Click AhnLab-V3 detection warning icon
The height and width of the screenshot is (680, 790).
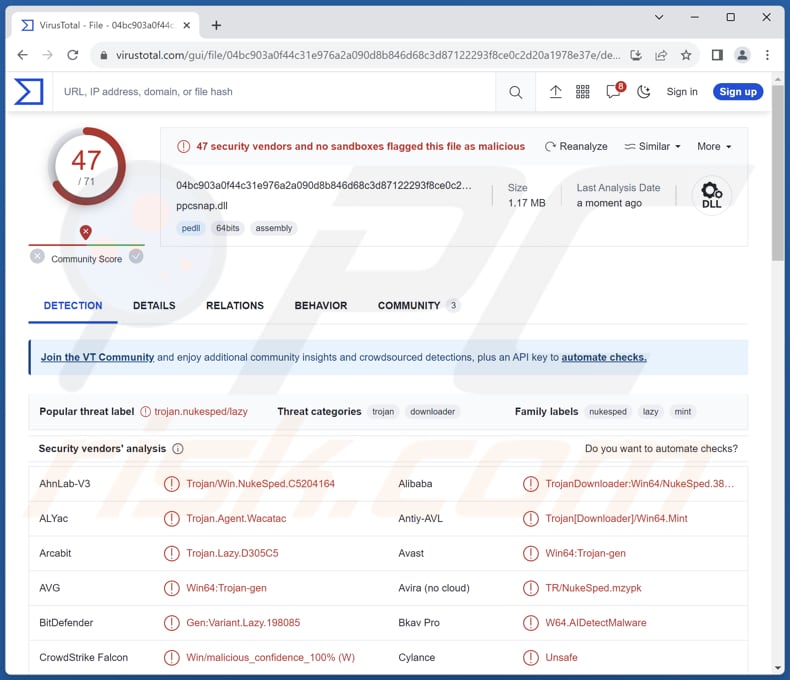point(172,484)
